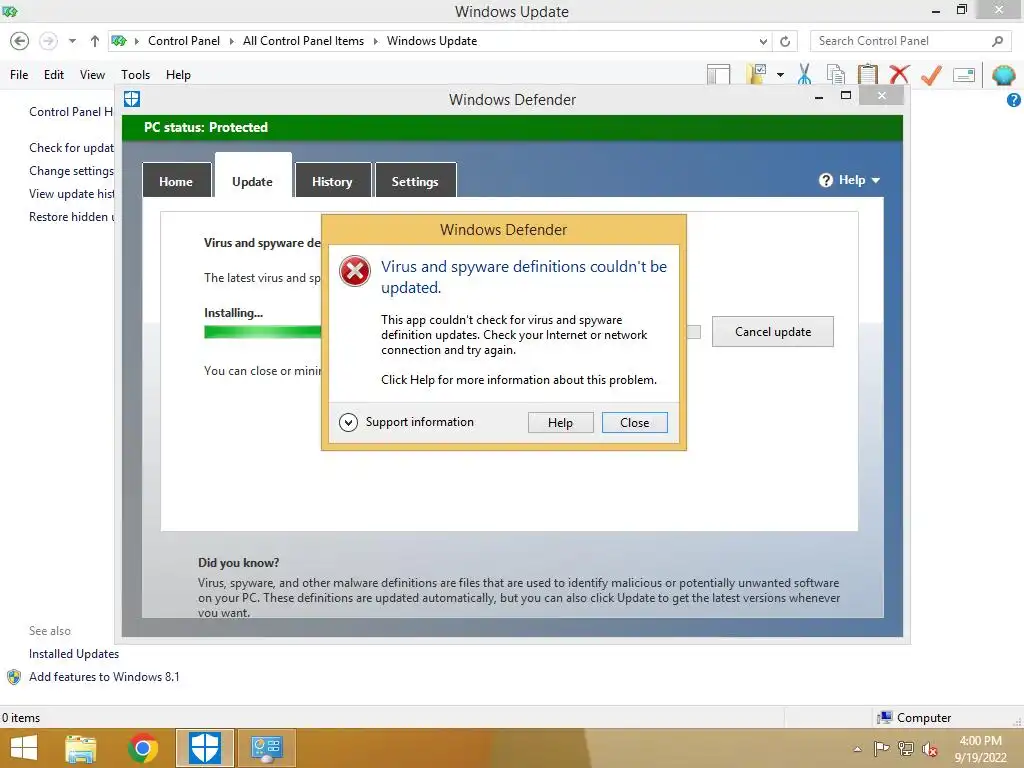Click the clipboard Paste toolbar icon
The width and height of the screenshot is (1024, 768).
pos(867,74)
